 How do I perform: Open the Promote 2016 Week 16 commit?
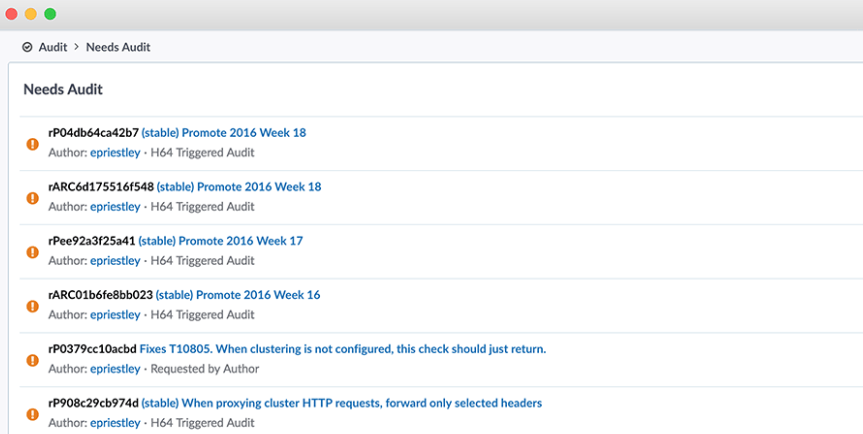238,294
